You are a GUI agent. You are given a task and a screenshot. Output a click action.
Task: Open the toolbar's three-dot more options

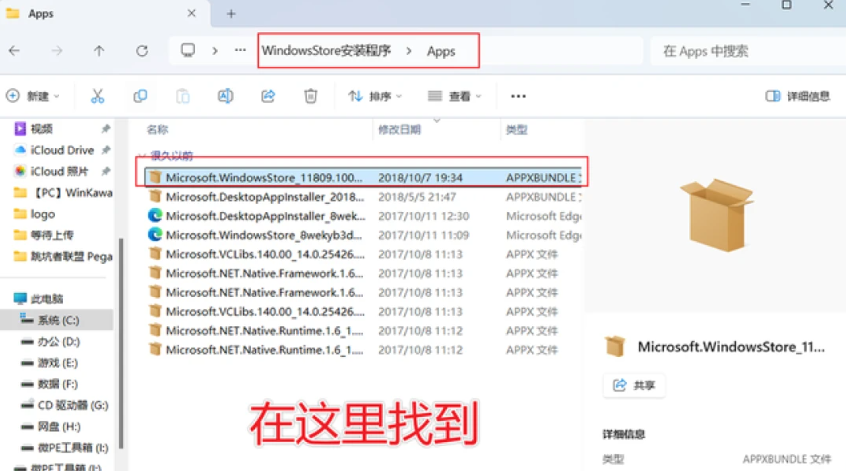pos(518,96)
